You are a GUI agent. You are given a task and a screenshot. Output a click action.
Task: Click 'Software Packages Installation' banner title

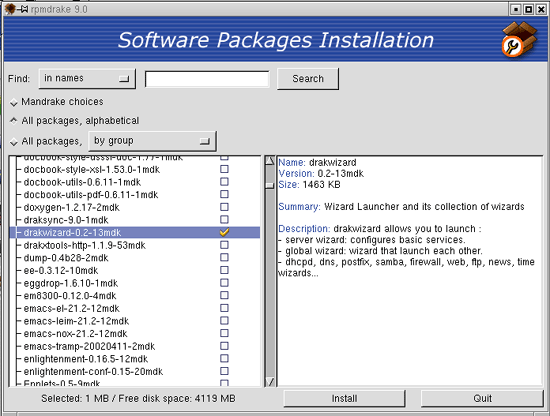click(x=276, y=40)
